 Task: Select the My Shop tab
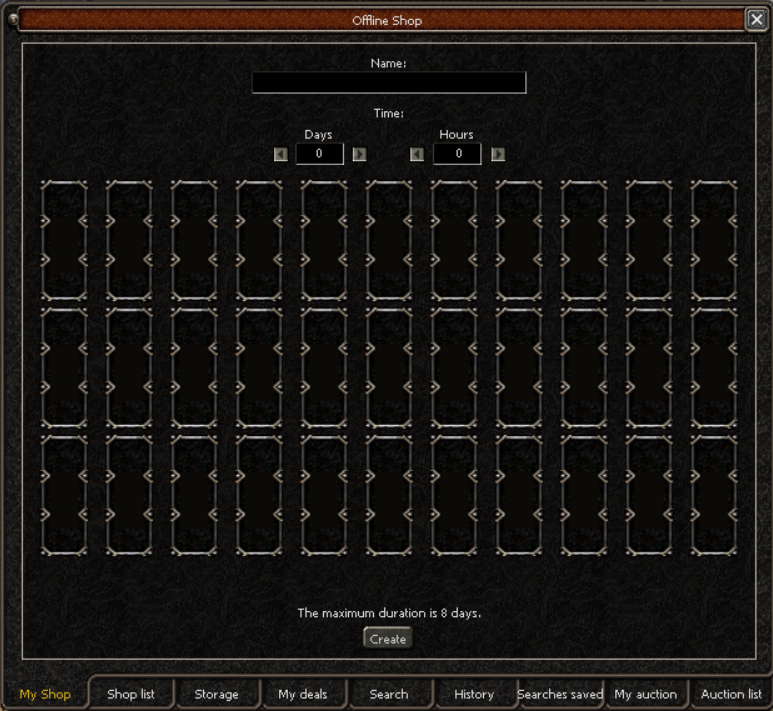pos(45,694)
